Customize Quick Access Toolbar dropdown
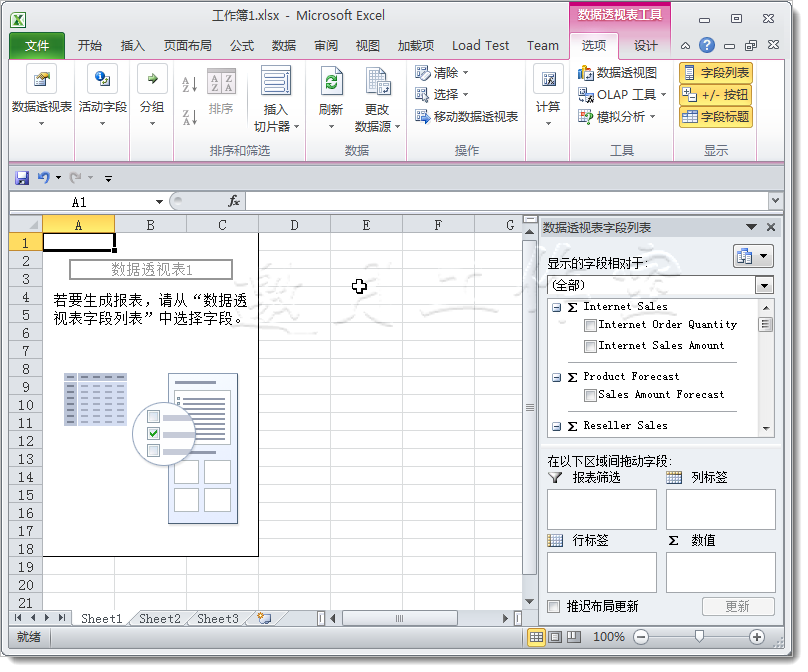Image resolution: width=808 pixels, height=672 pixels. coord(108,179)
